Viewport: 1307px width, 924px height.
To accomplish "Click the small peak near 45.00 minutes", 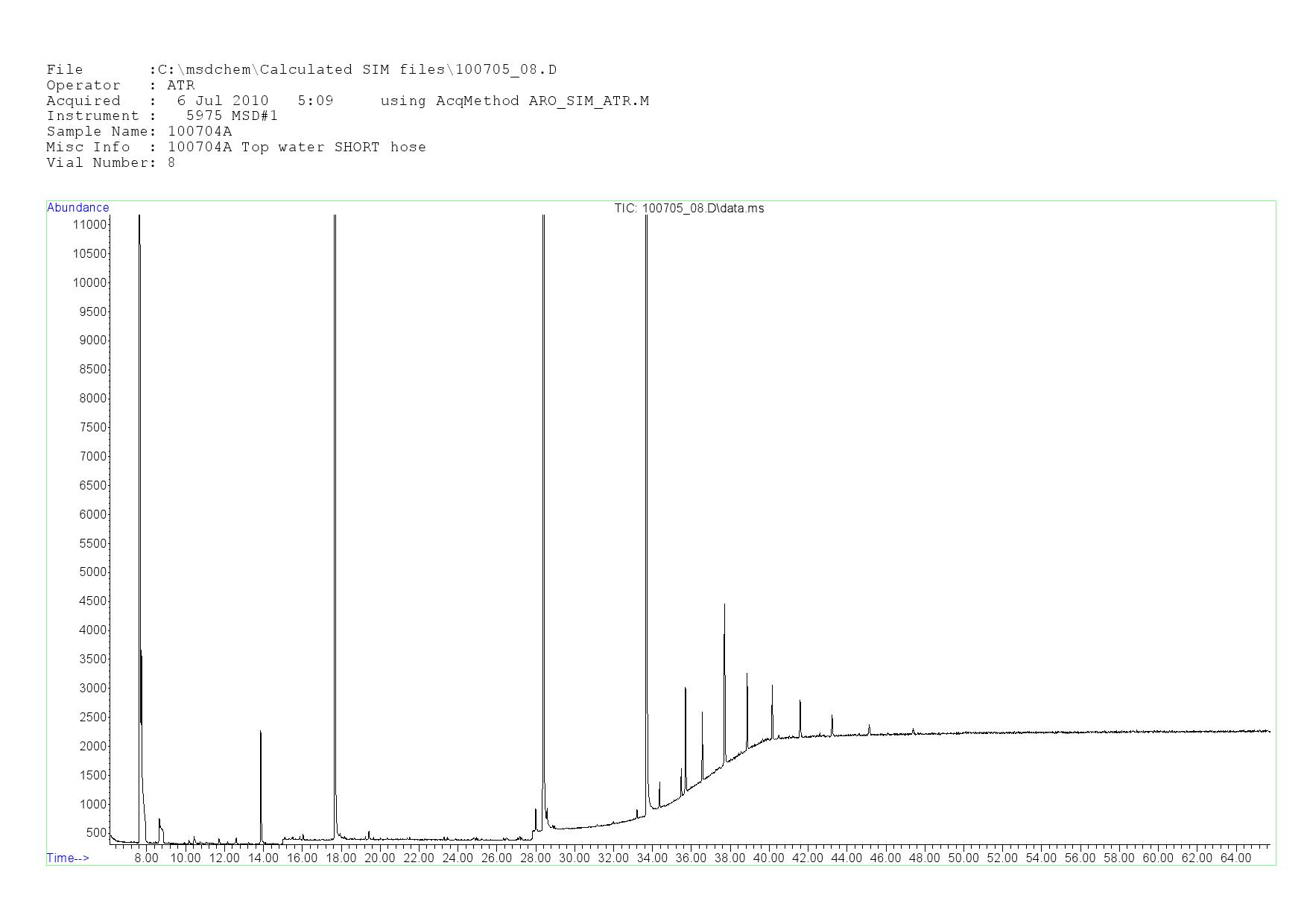I will (869, 730).
